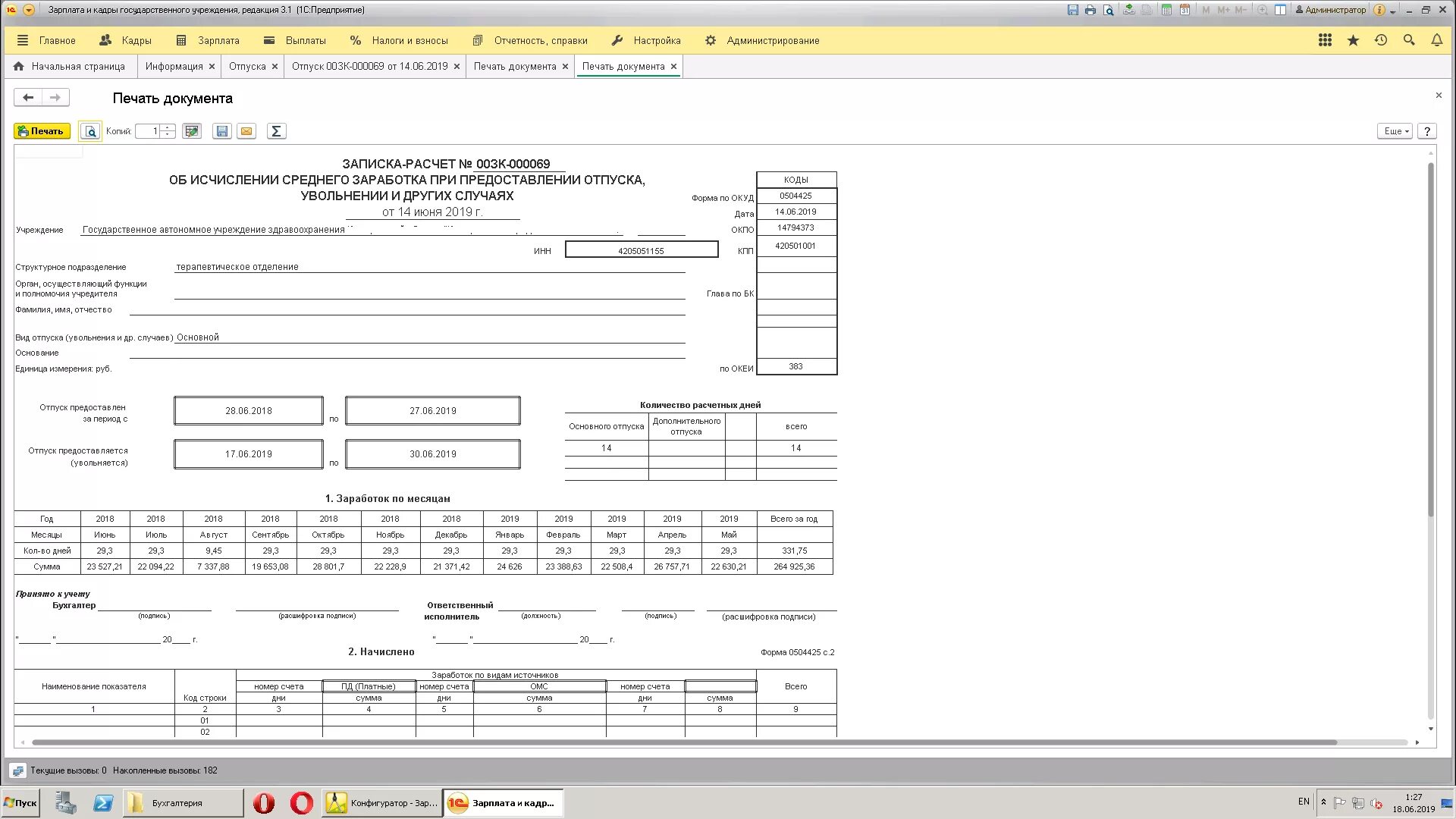1456x819 pixels.
Task: Click the Копий number input field
Action: point(148,131)
